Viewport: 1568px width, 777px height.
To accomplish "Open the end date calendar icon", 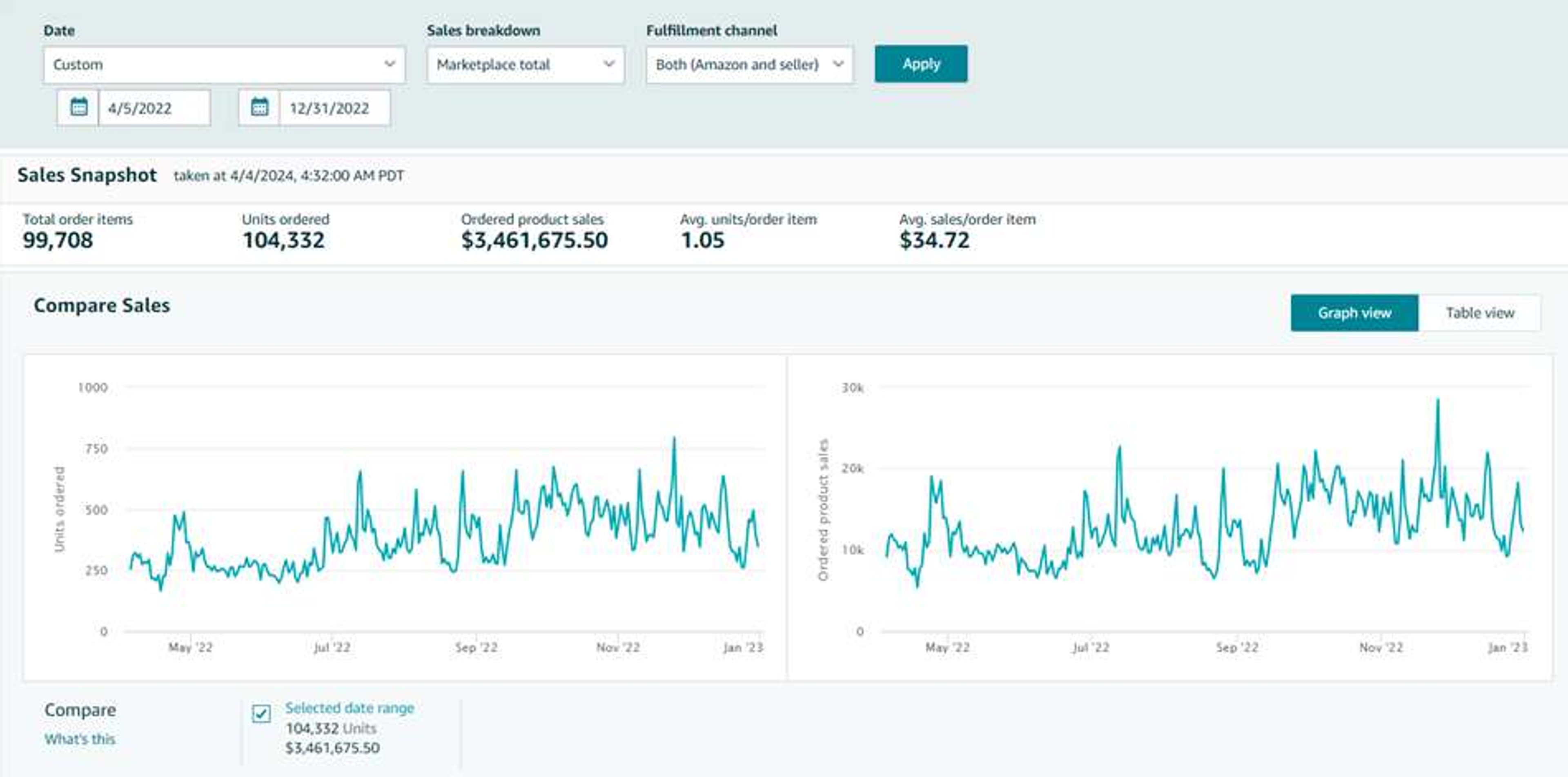I will coord(259,108).
